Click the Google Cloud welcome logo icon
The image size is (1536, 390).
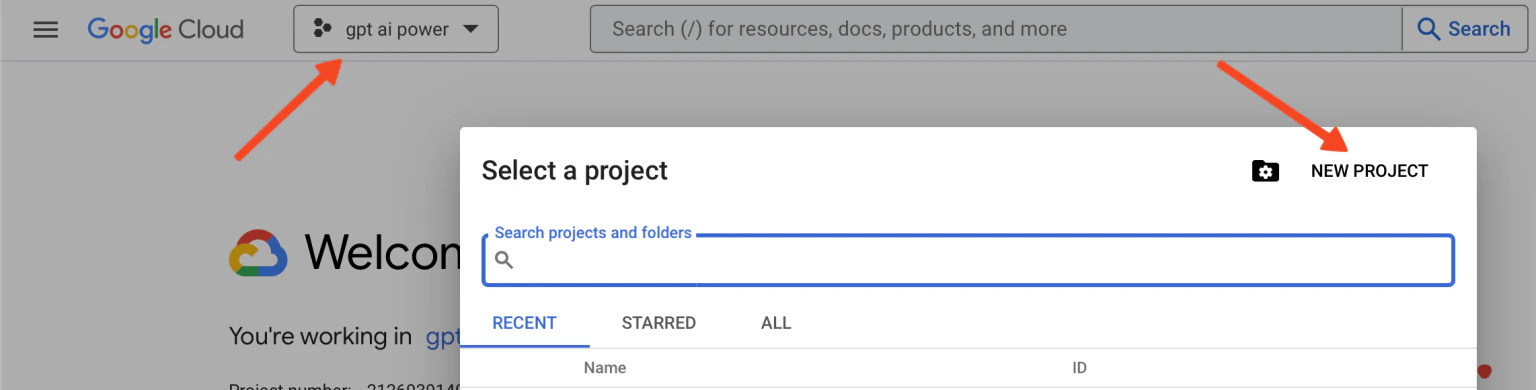[259, 253]
